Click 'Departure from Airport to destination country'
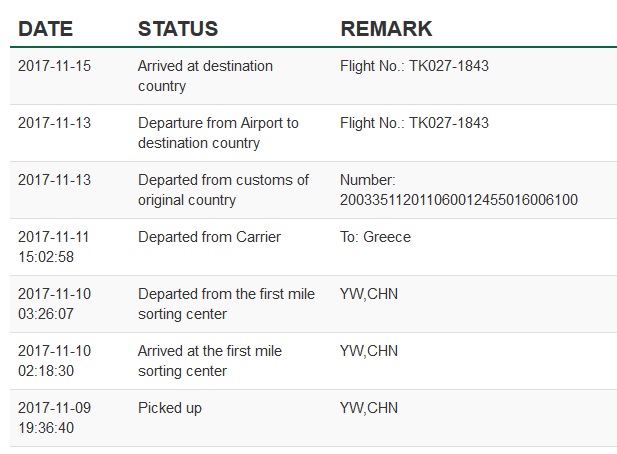Viewport: 617px width, 454px height. [218, 133]
